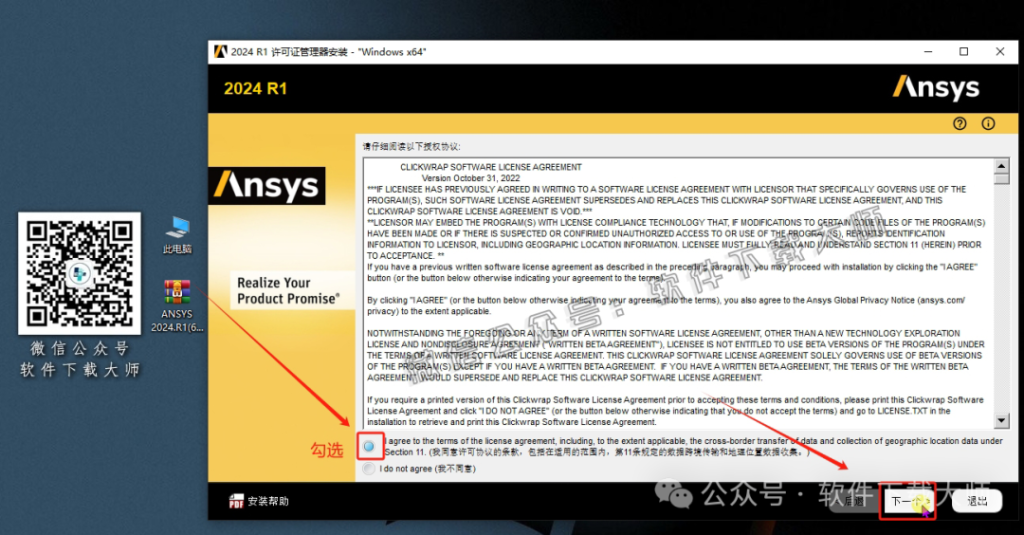Select the 此电脑 desktop icon
This screenshot has width=1024, height=535.
(x=177, y=235)
